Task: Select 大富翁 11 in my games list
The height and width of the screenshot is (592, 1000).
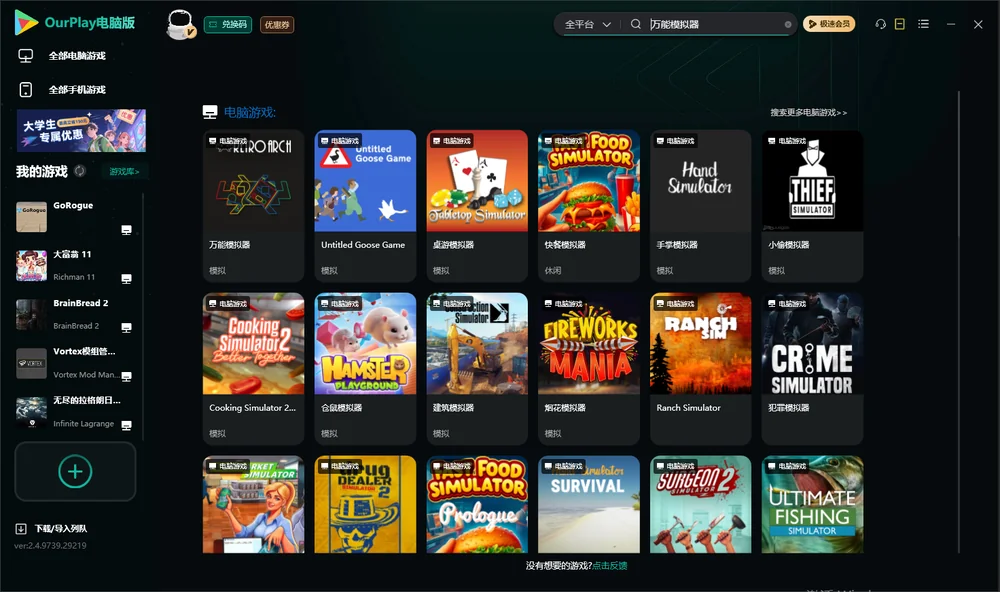Action: pos(78,266)
